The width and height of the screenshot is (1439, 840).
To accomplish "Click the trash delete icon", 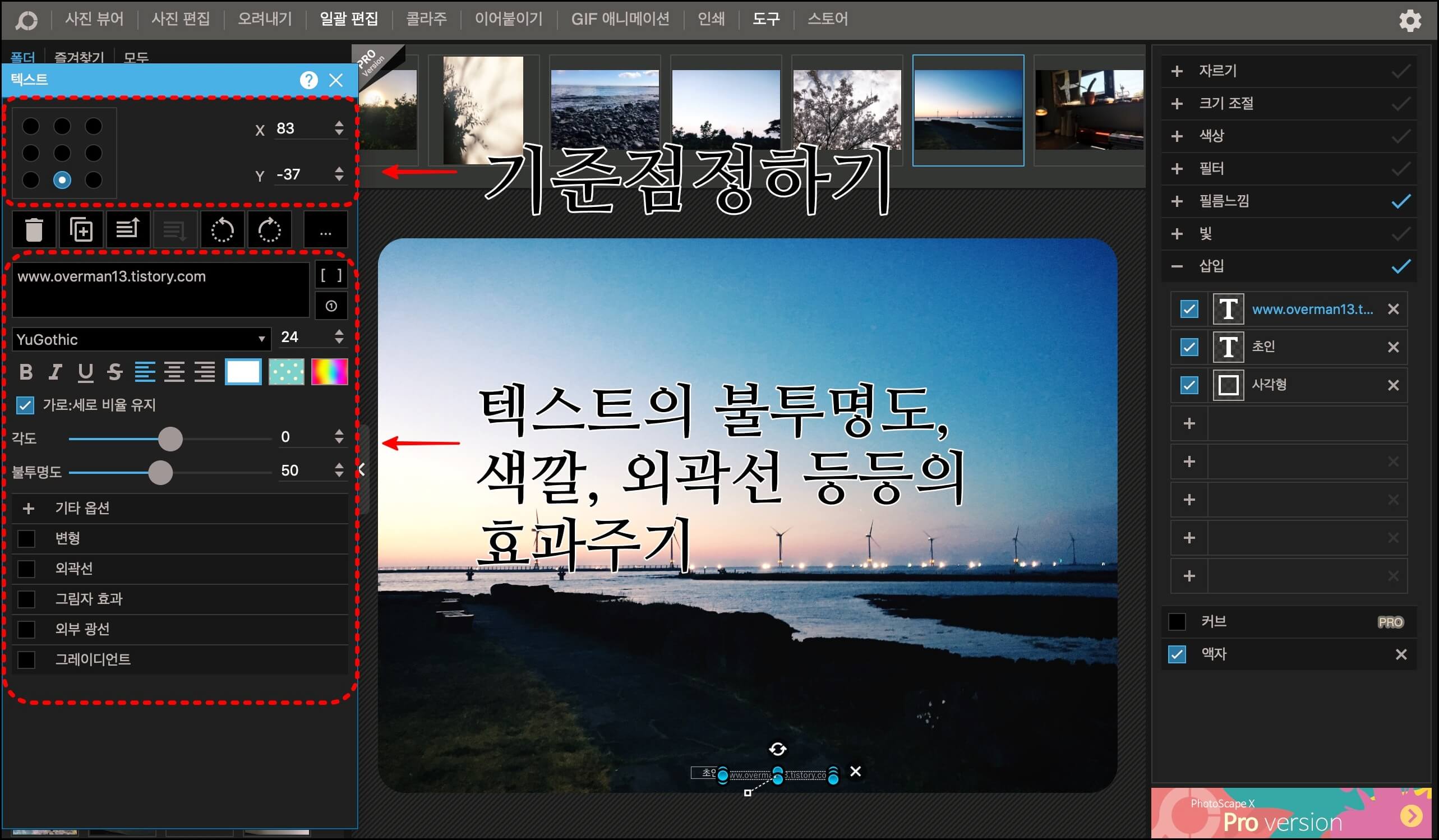I will 34,230.
